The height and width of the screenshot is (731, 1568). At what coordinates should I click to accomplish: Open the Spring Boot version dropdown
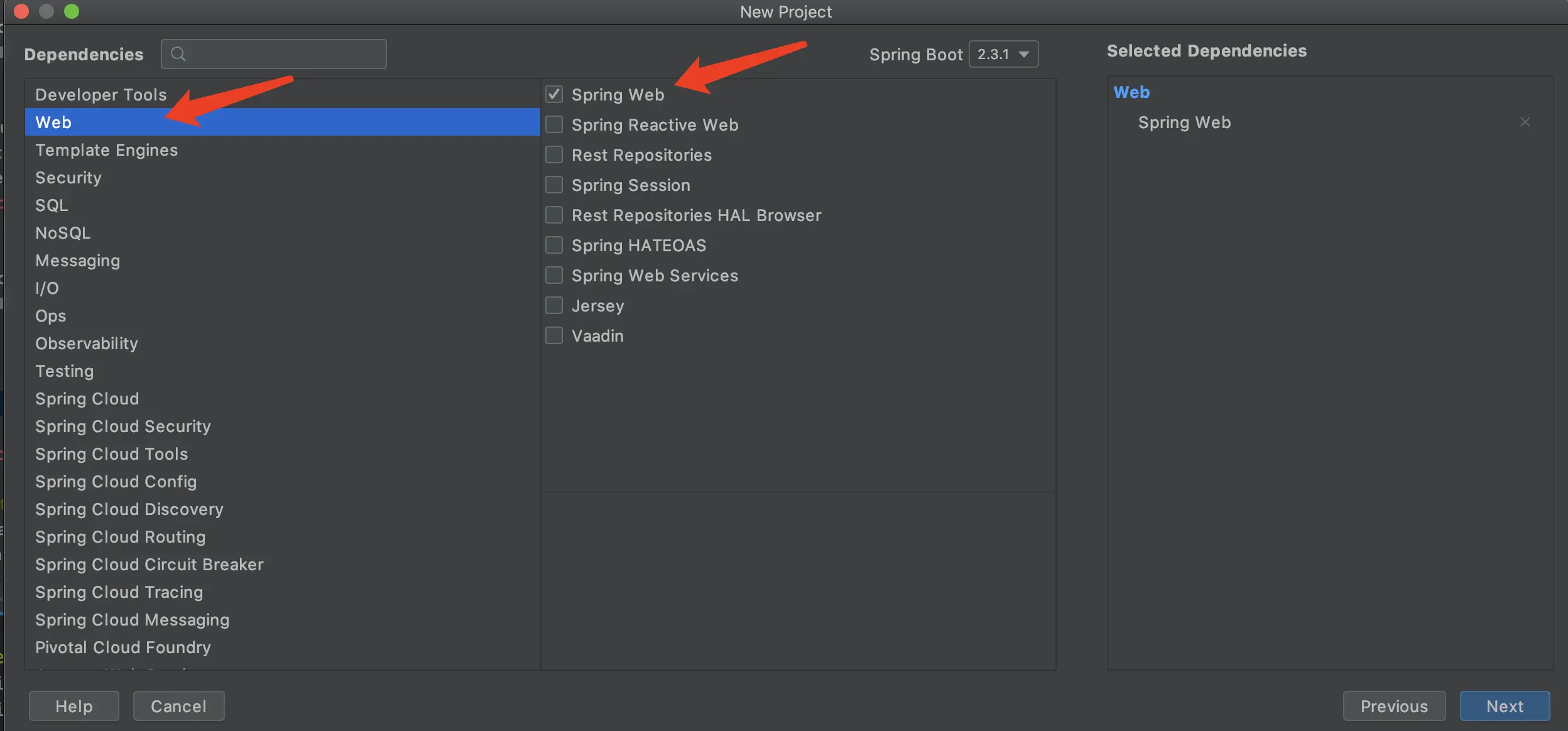(1004, 55)
